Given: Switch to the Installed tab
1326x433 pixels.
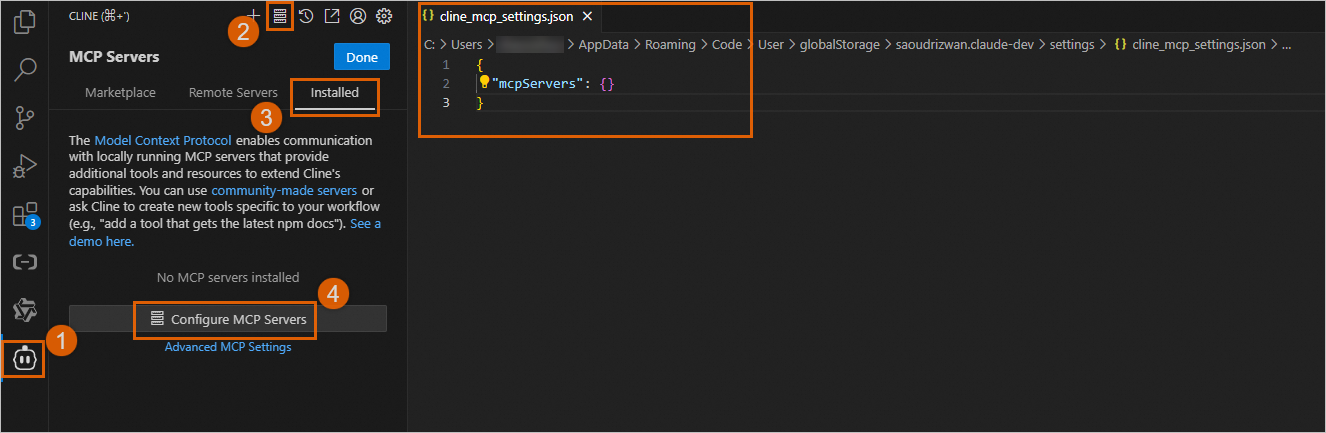Looking at the screenshot, I should (335, 92).
